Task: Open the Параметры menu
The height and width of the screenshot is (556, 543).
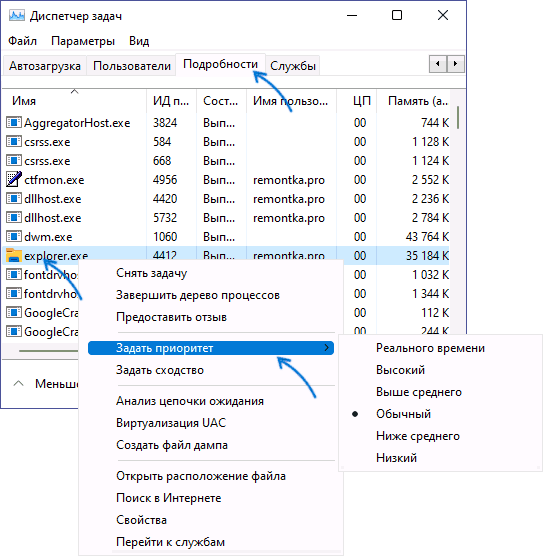Action: click(x=83, y=41)
